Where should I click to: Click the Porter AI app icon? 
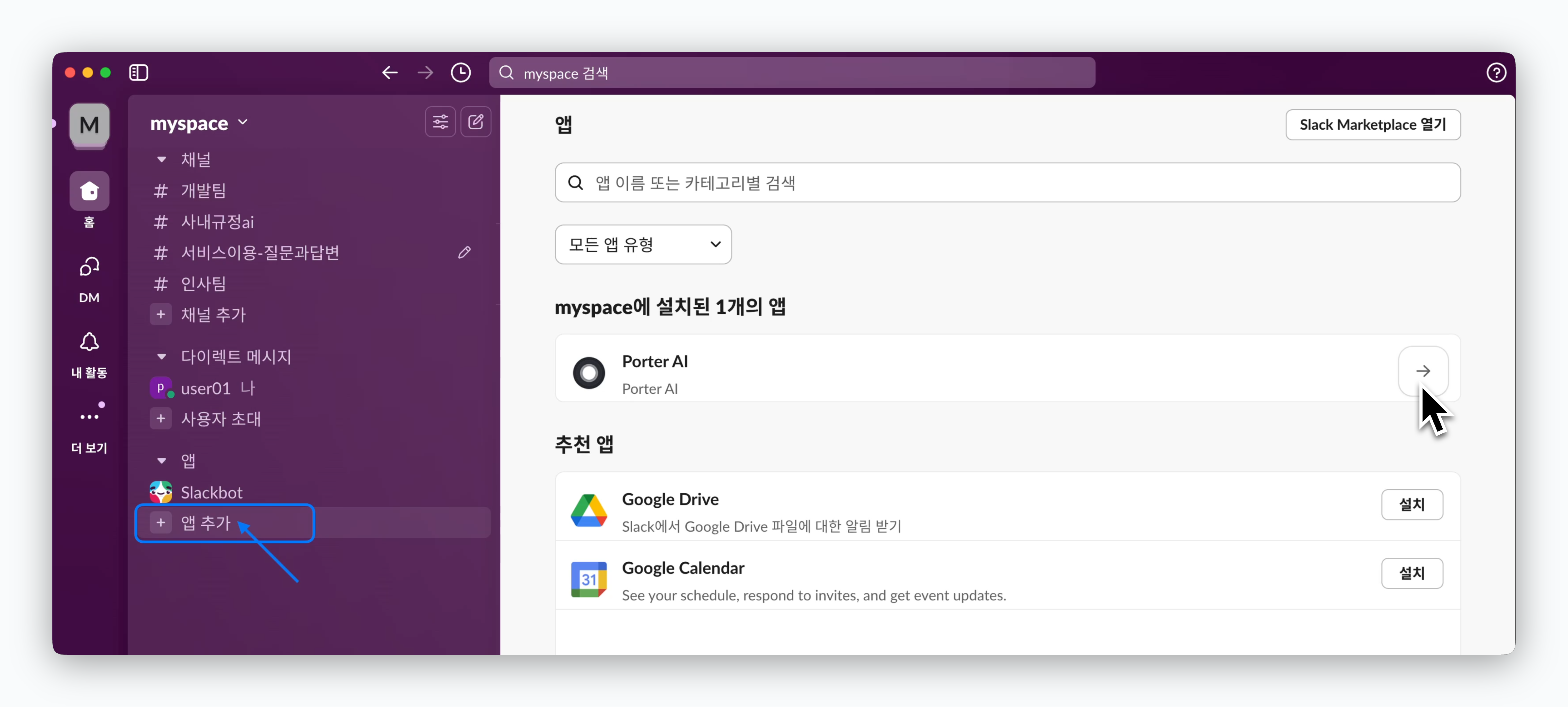pos(588,373)
